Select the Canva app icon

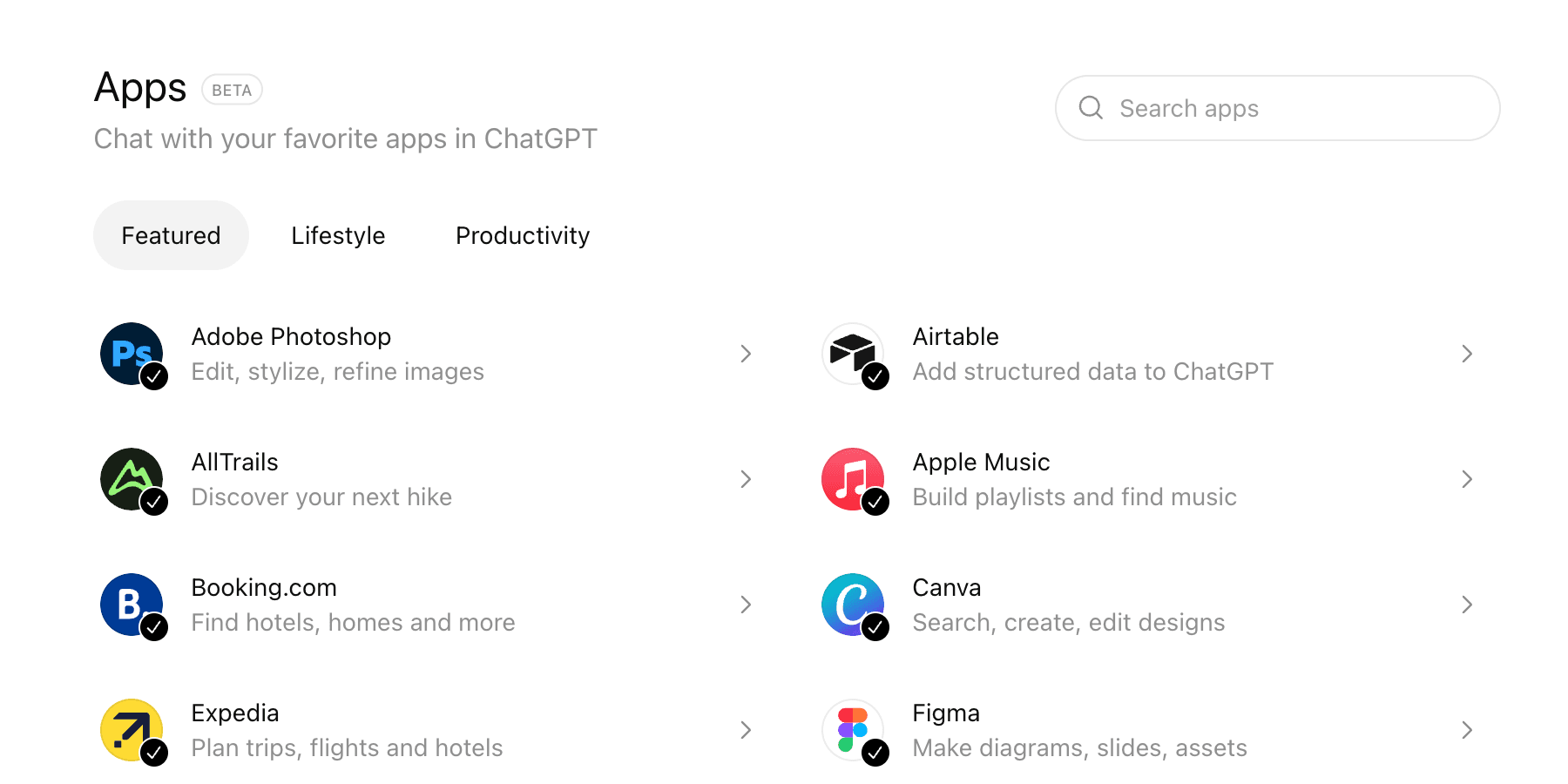[853, 605]
